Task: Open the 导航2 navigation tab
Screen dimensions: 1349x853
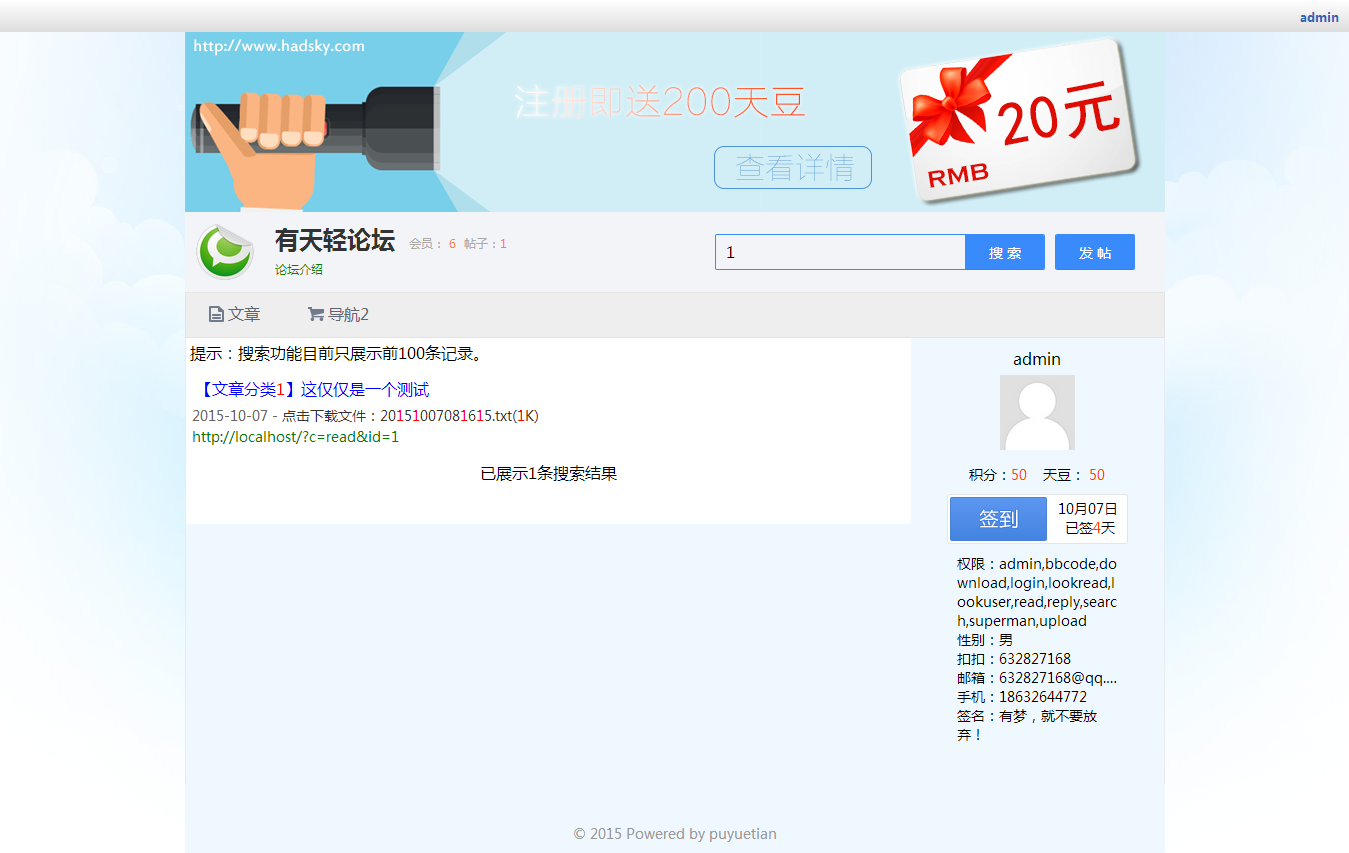Action: tap(338, 315)
